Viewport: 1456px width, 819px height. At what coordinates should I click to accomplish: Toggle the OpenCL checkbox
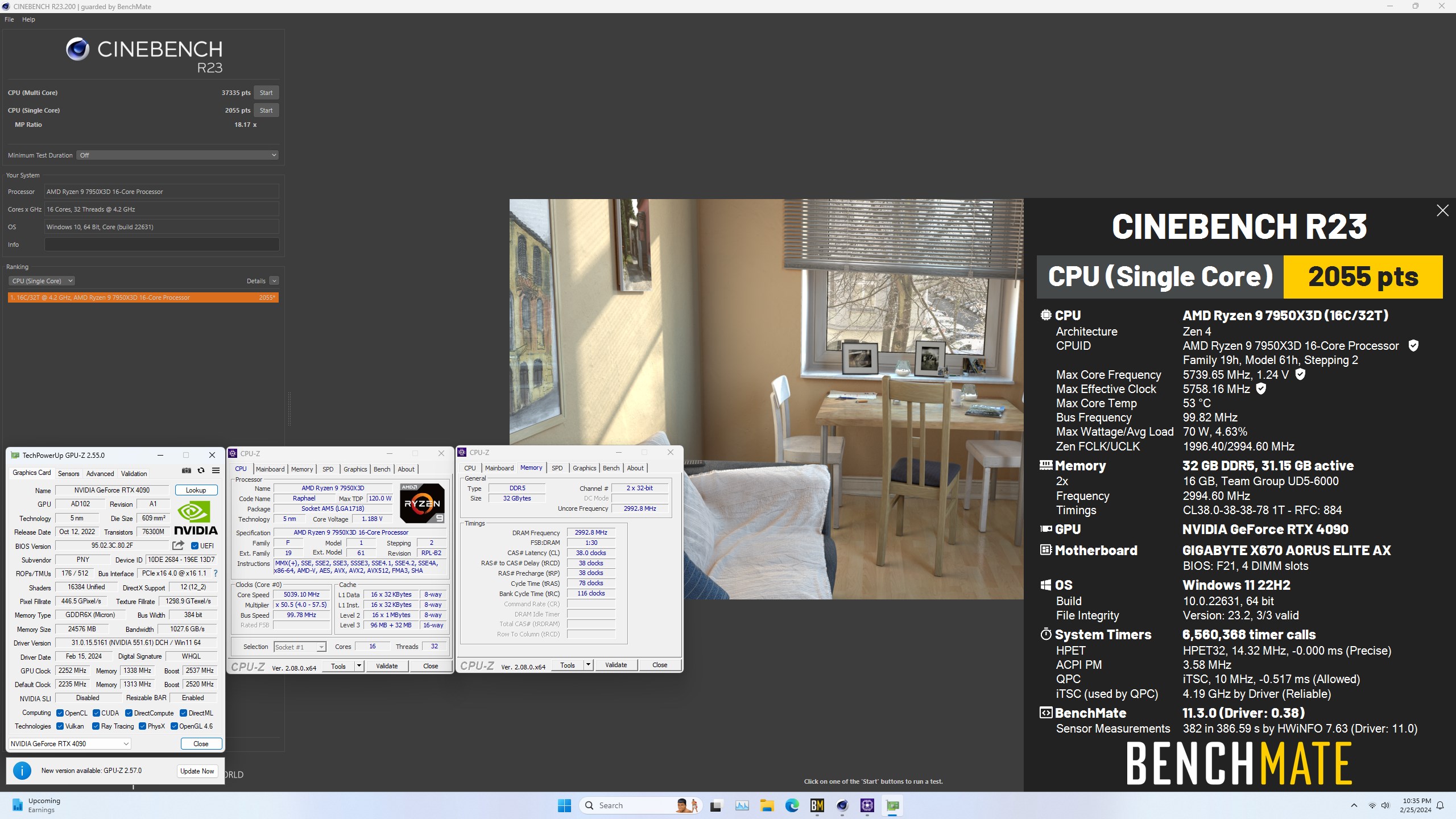(60, 713)
